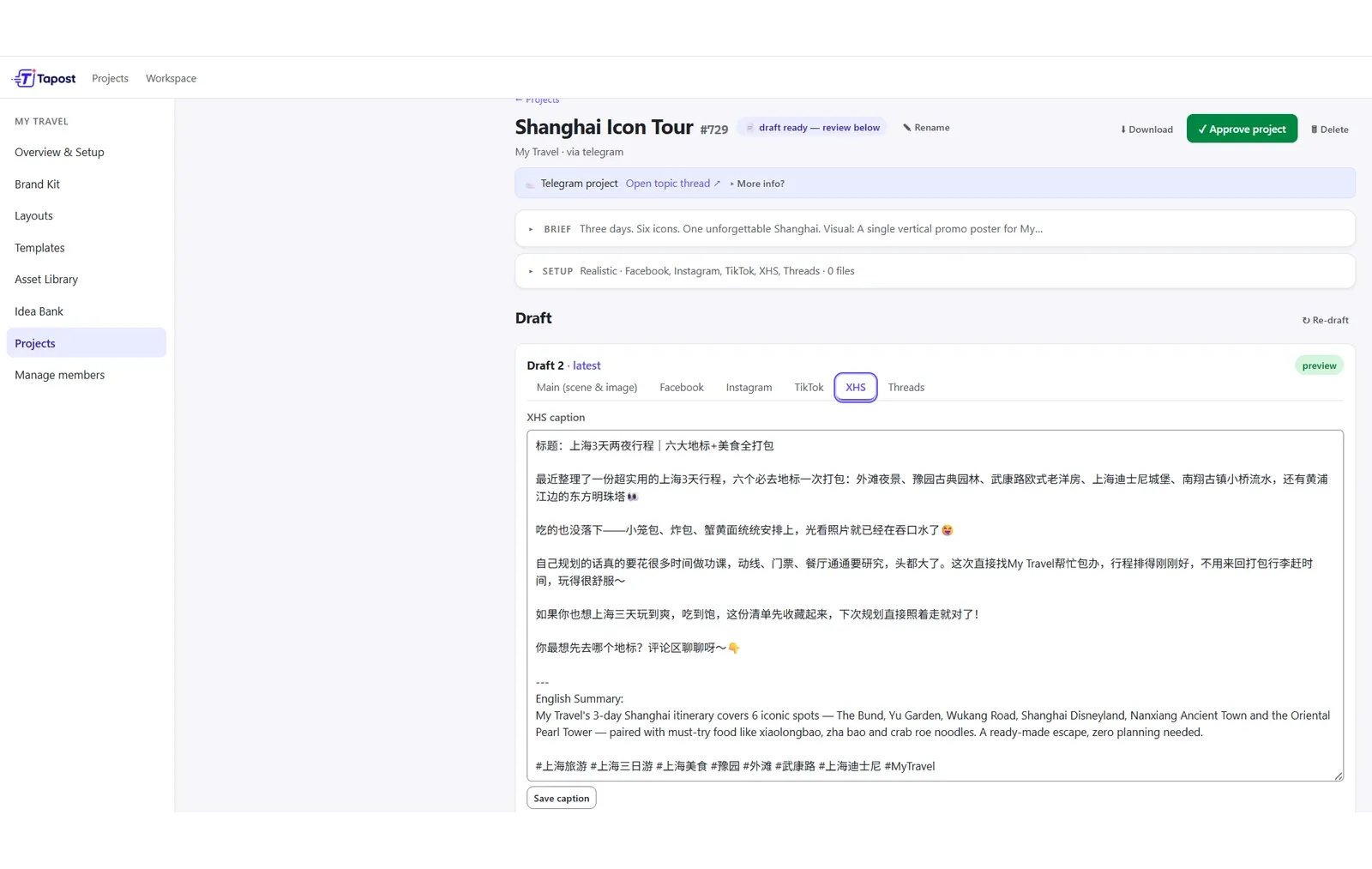Open Manage members page
This screenshot has height=869, width=1372.
(x=86, y=375)
